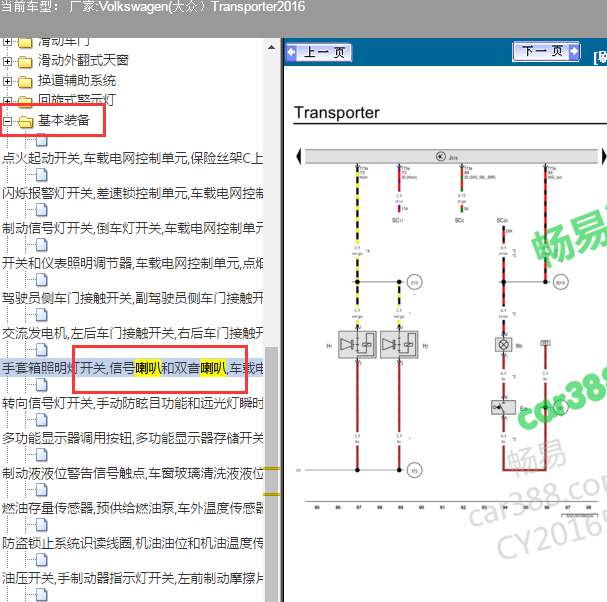Collapse the 基本装备 folder node
The image size is (607, 602).
click(7, 122)
